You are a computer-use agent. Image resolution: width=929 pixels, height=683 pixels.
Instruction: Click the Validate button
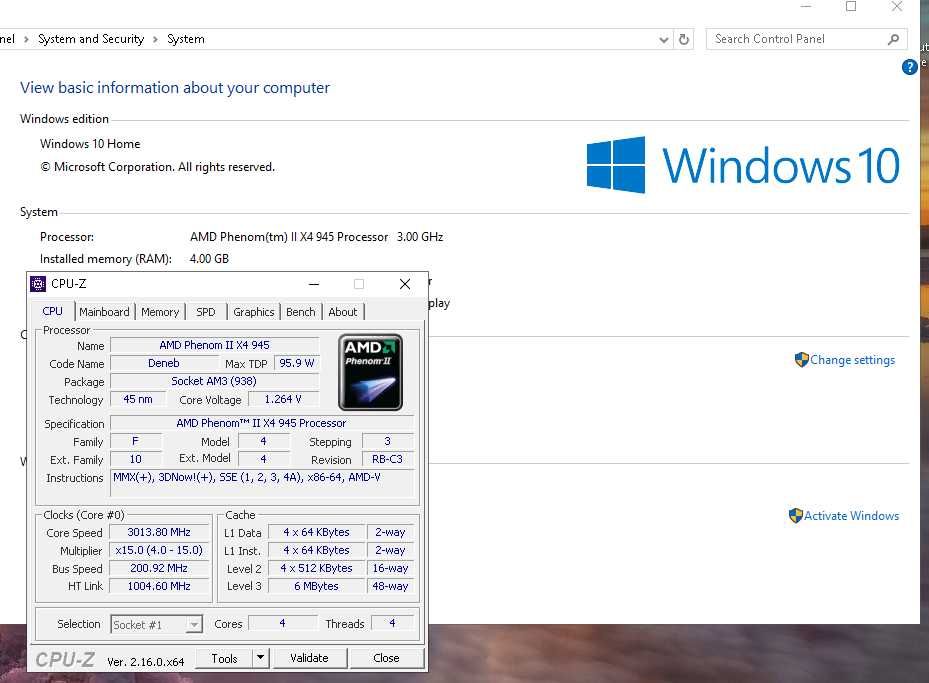309,658
